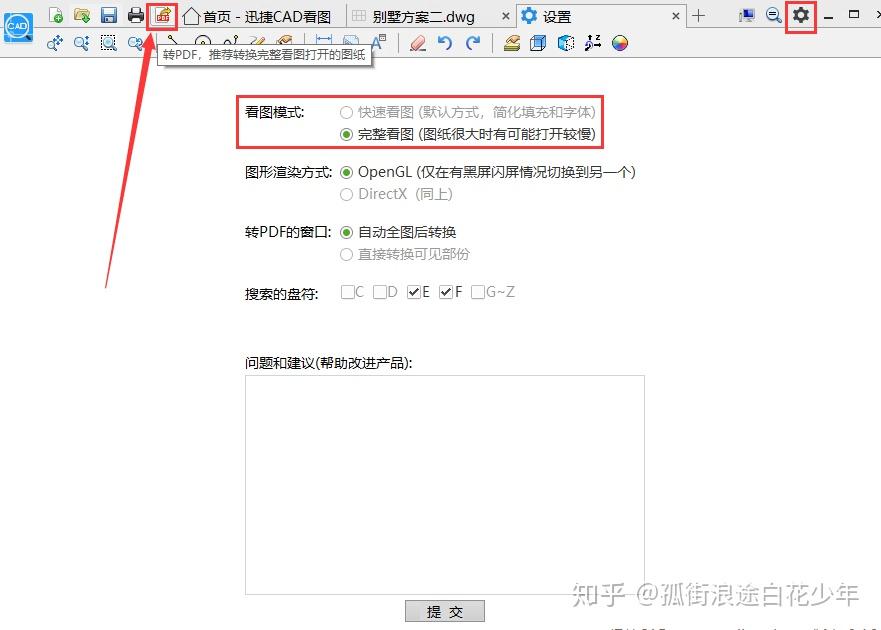The image size is (881, 630).
Task: Uncheck search drive E
Action: 414,292
